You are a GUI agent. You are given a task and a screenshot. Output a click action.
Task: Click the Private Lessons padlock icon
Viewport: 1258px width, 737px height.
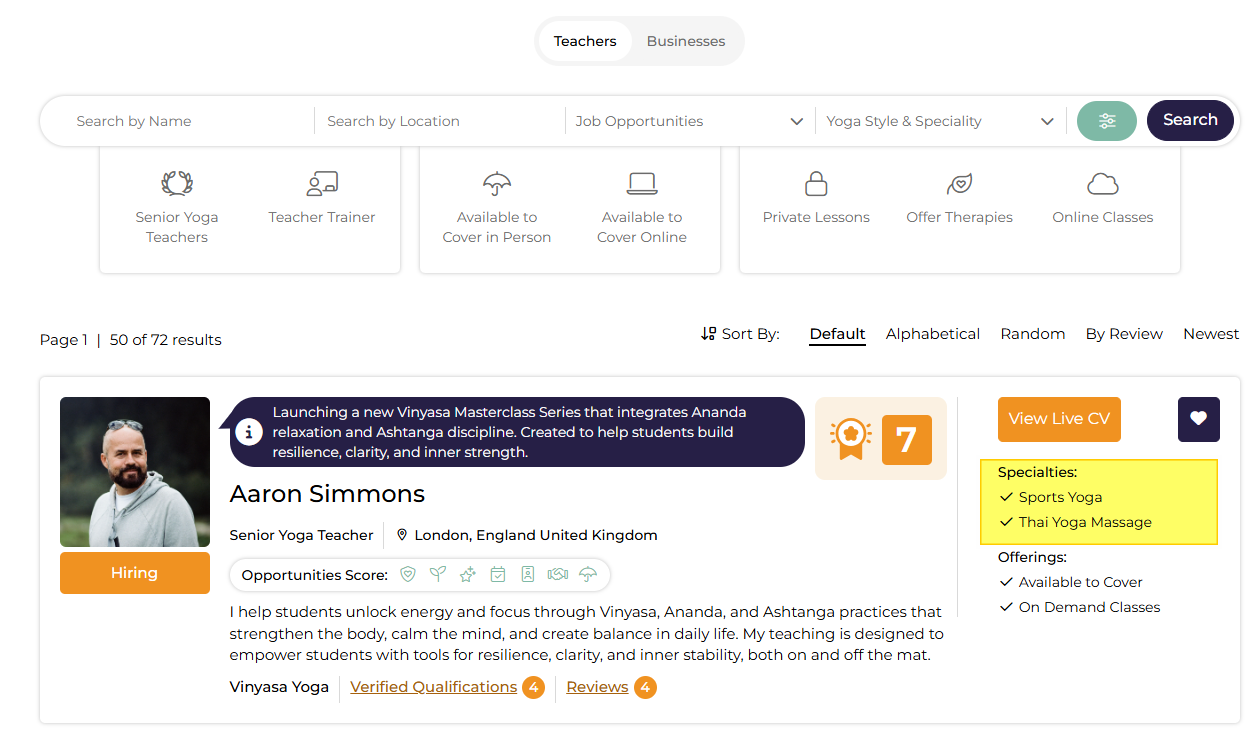[x=816, y=183]
